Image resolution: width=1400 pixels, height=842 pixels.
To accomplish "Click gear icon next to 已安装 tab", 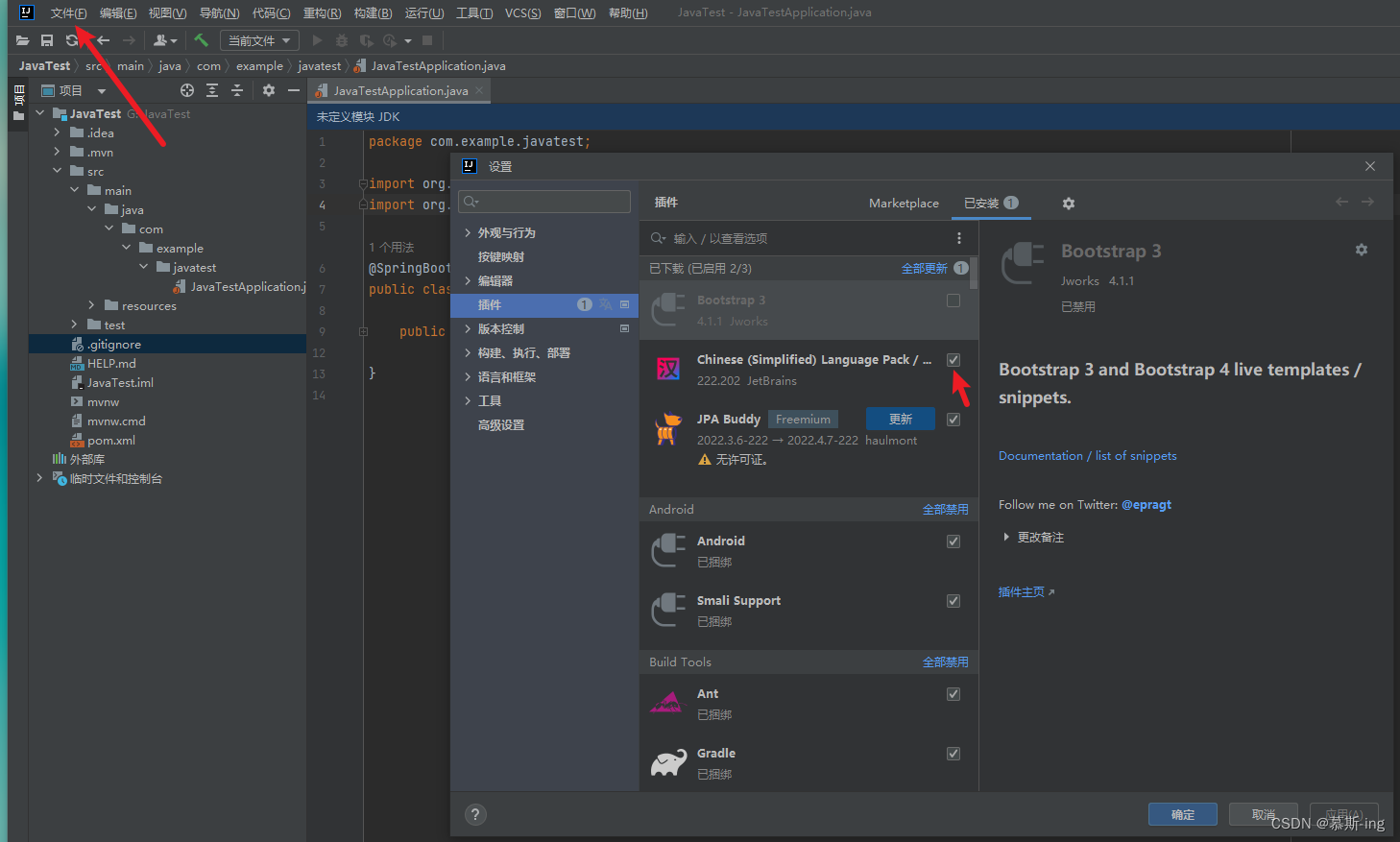I will pos(1069,204).
